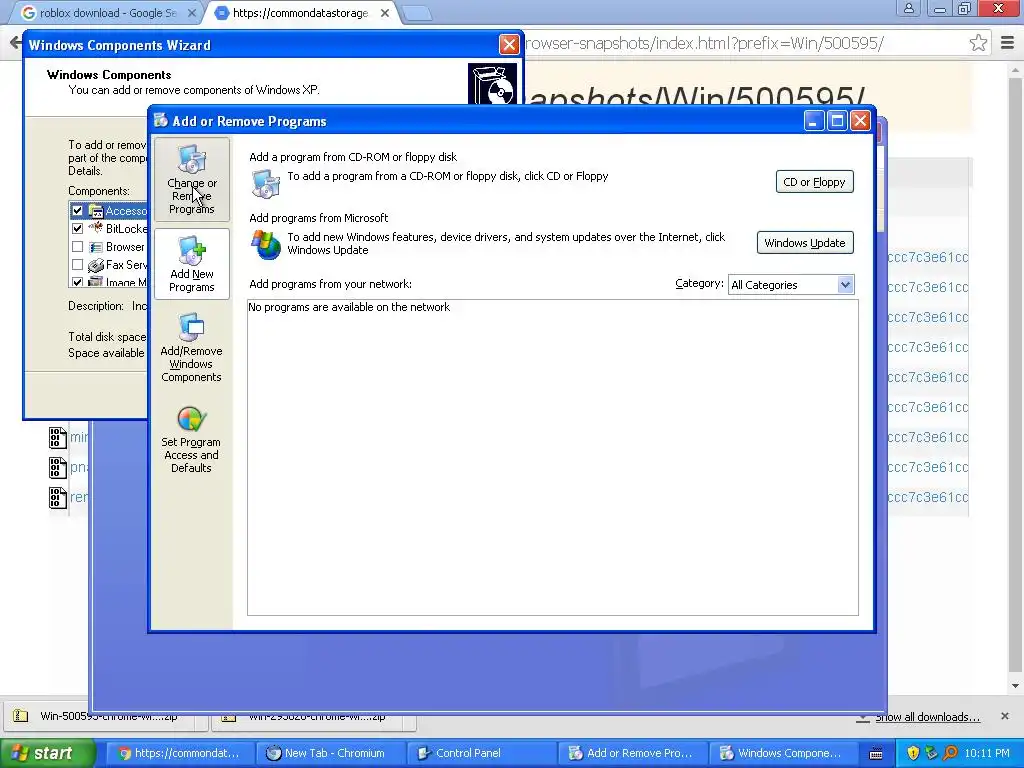Select the Accessories row in Components list
The width and height of the screenshot is (1024, 768).
pos(108,210)
